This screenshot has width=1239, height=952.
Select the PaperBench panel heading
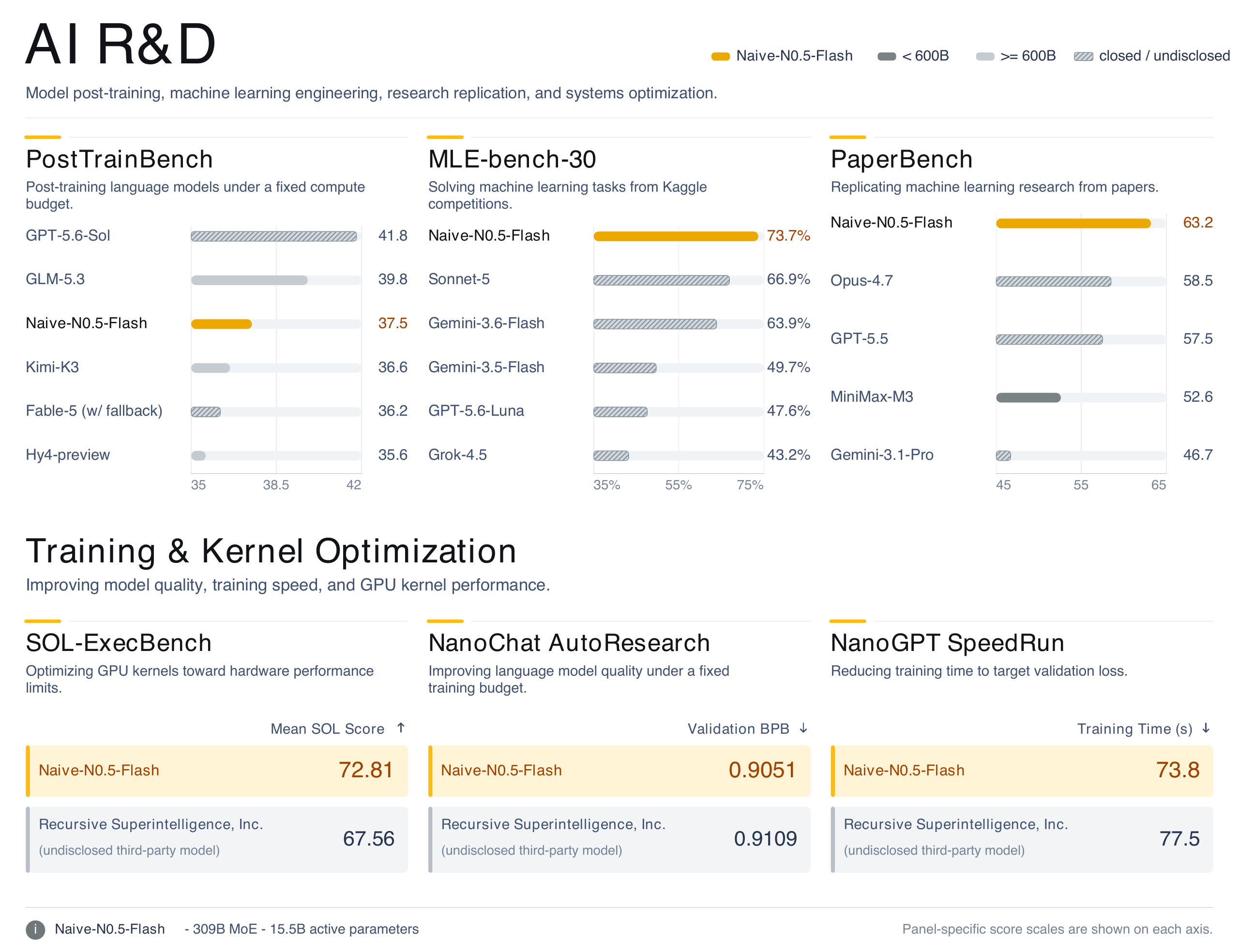click(901, 159)
